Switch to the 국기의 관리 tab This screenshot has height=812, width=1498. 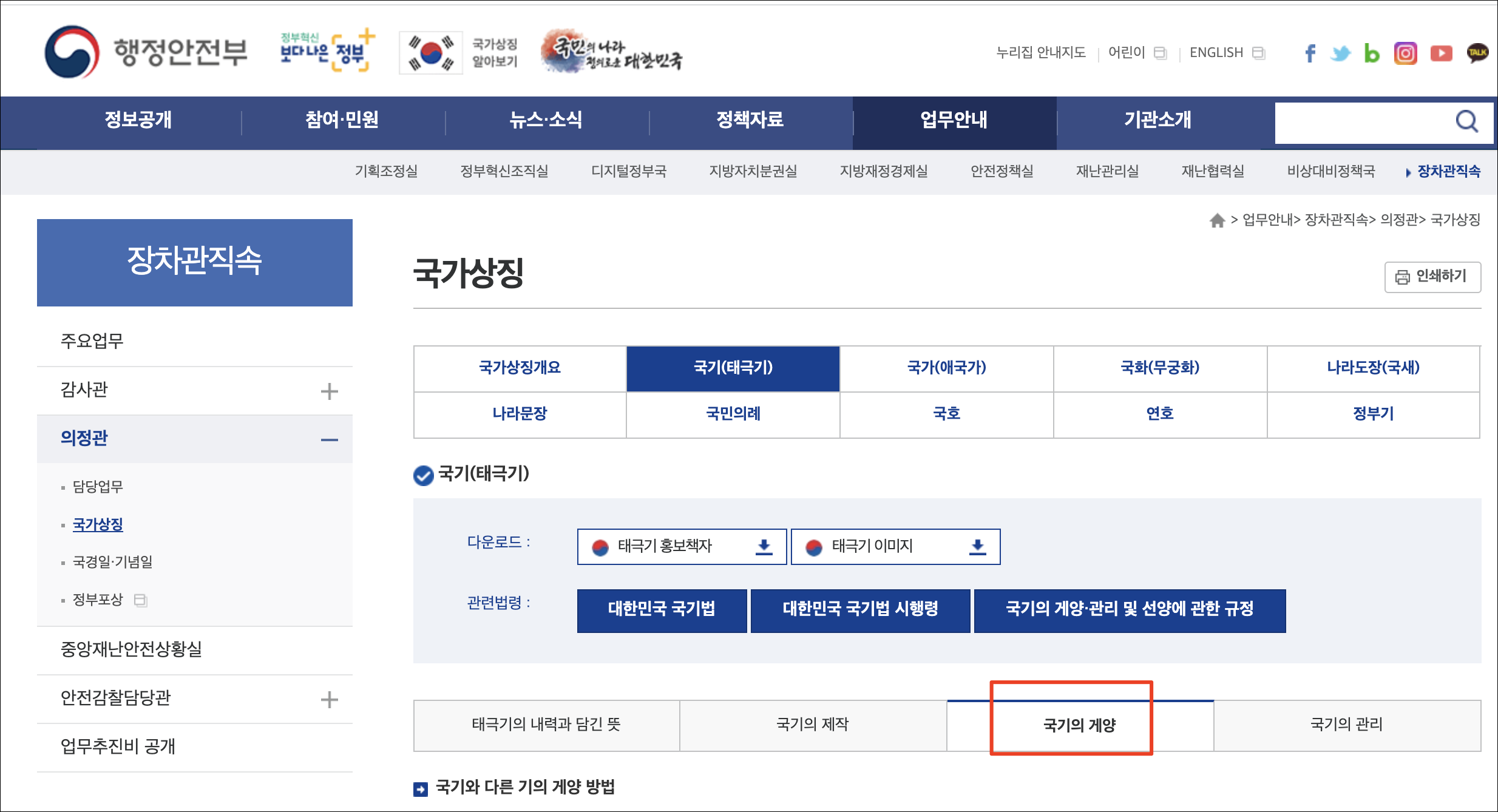[1346, 725]
